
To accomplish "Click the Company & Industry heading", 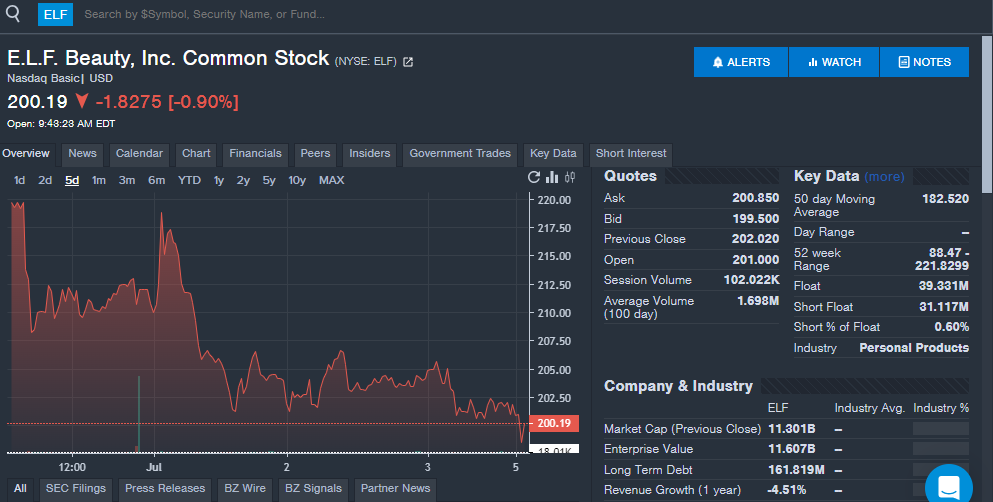I will pos(678,386).
